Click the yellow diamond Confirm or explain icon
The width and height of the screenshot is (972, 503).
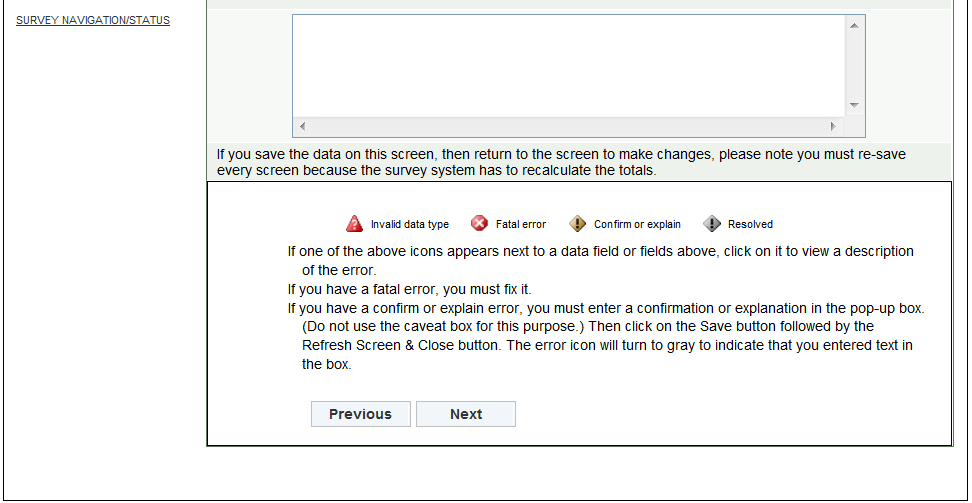click(578, 224)
